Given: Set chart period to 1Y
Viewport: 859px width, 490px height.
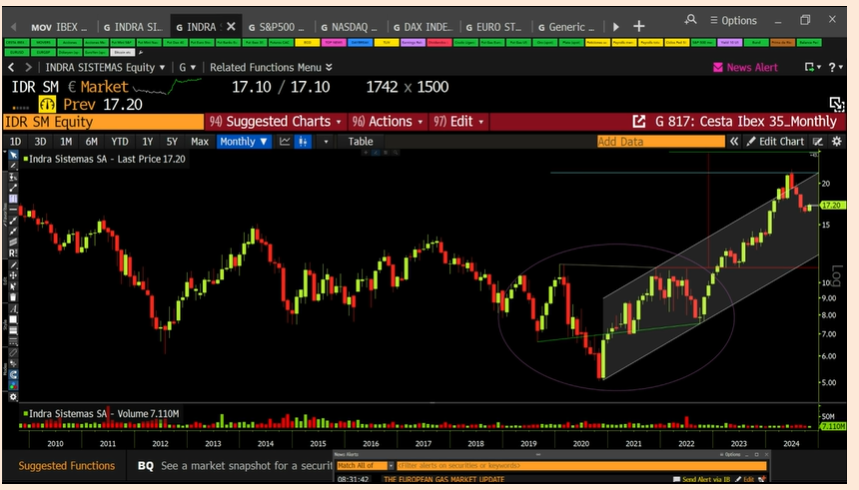Looking at the screenshot, I should coord(147,141).
